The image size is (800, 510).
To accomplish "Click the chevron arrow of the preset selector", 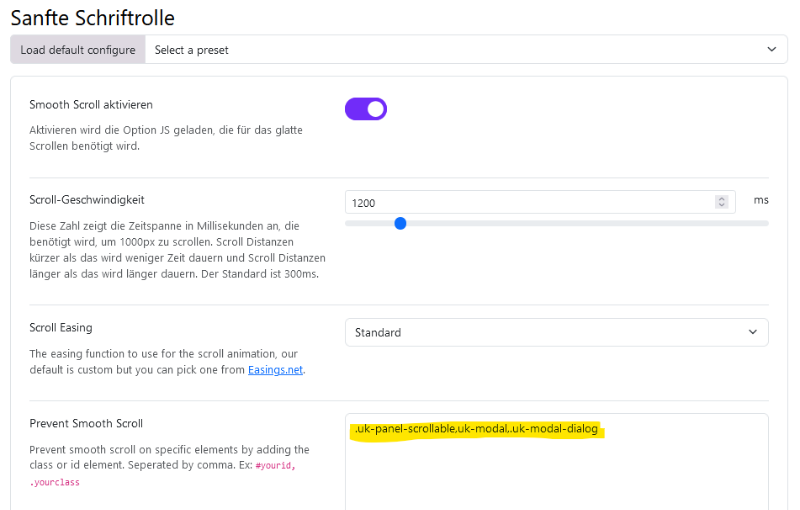I will tap(771, 49).
